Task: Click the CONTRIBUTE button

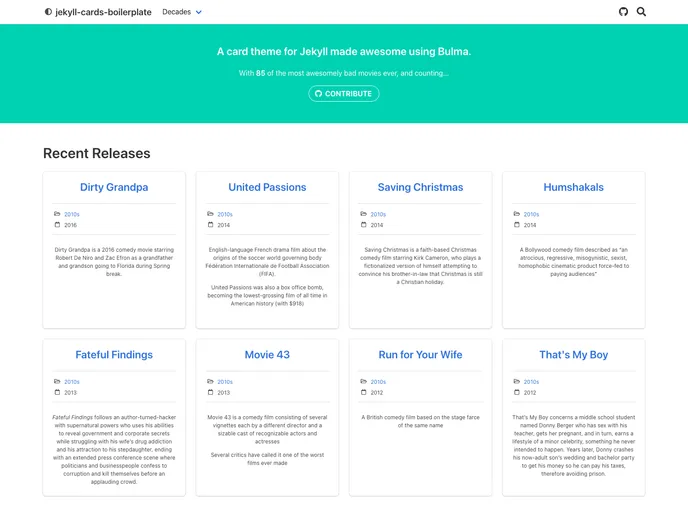Action: pos(344,93)
